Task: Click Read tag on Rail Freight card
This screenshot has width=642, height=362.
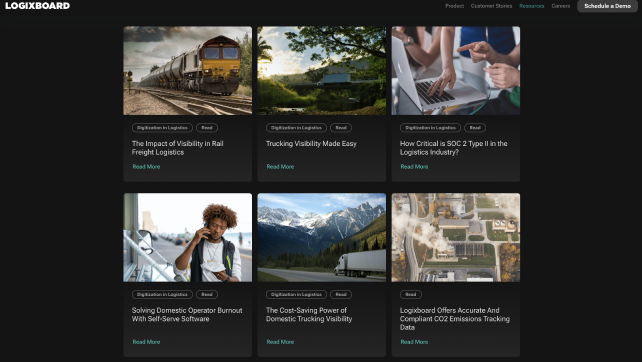Action: point(207,128)
